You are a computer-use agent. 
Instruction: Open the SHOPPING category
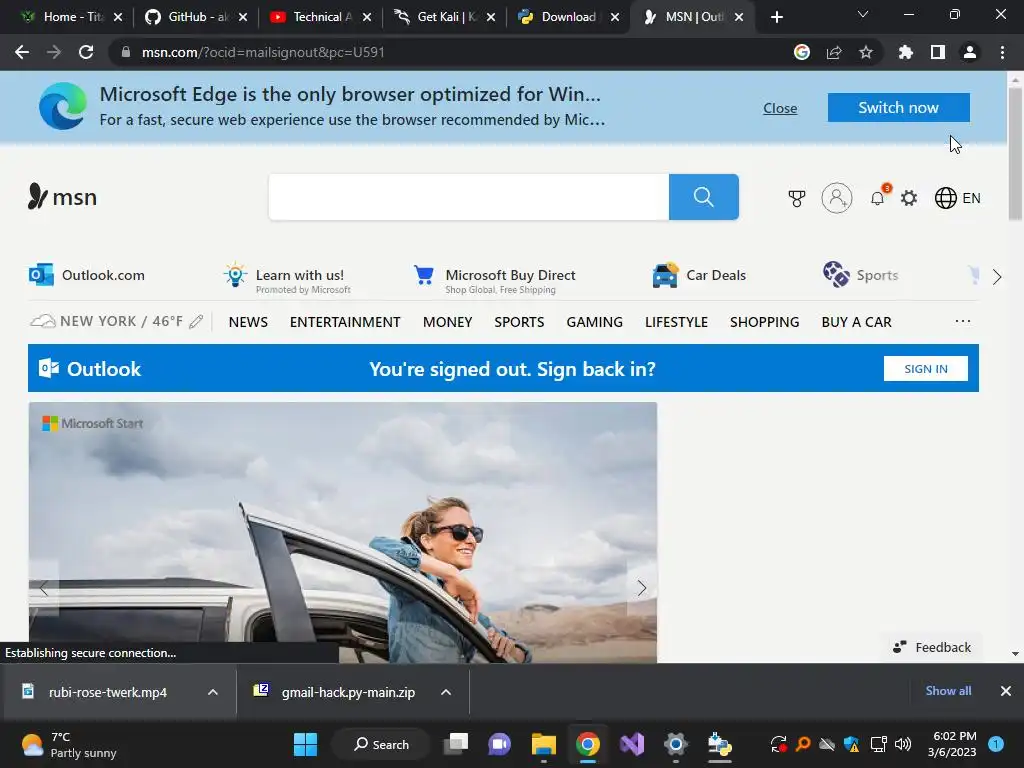(764, 322)
